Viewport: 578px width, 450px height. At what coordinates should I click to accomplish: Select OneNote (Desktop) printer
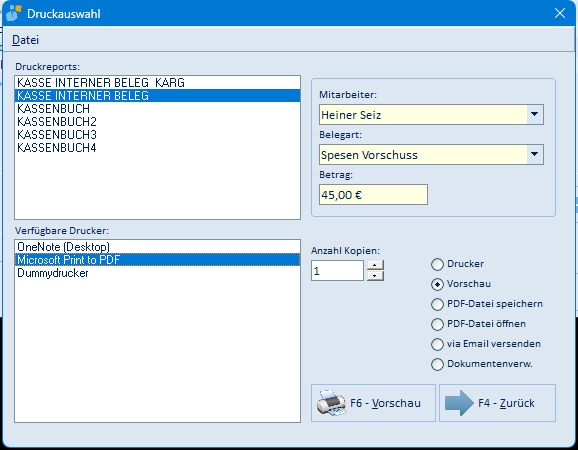click(x=157, y=247)
